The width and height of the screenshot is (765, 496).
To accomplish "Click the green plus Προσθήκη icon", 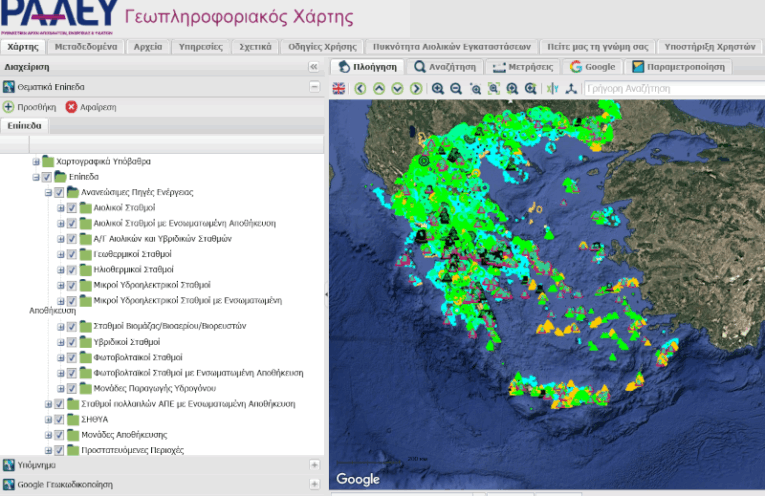I will click(x=8, y=107).
